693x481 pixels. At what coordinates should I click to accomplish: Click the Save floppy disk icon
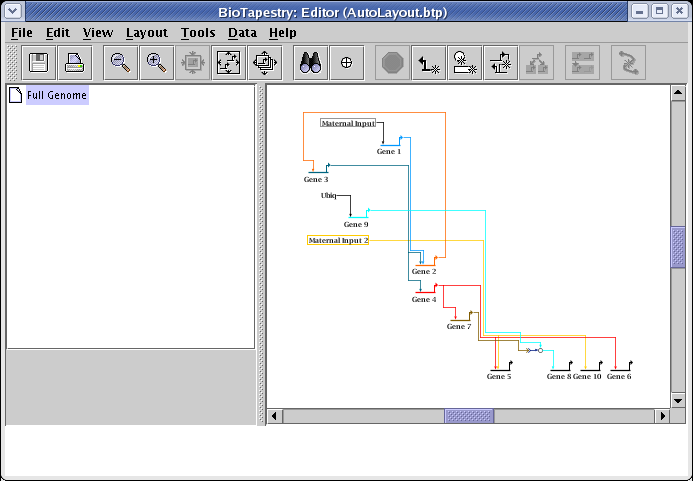point(39,63)
